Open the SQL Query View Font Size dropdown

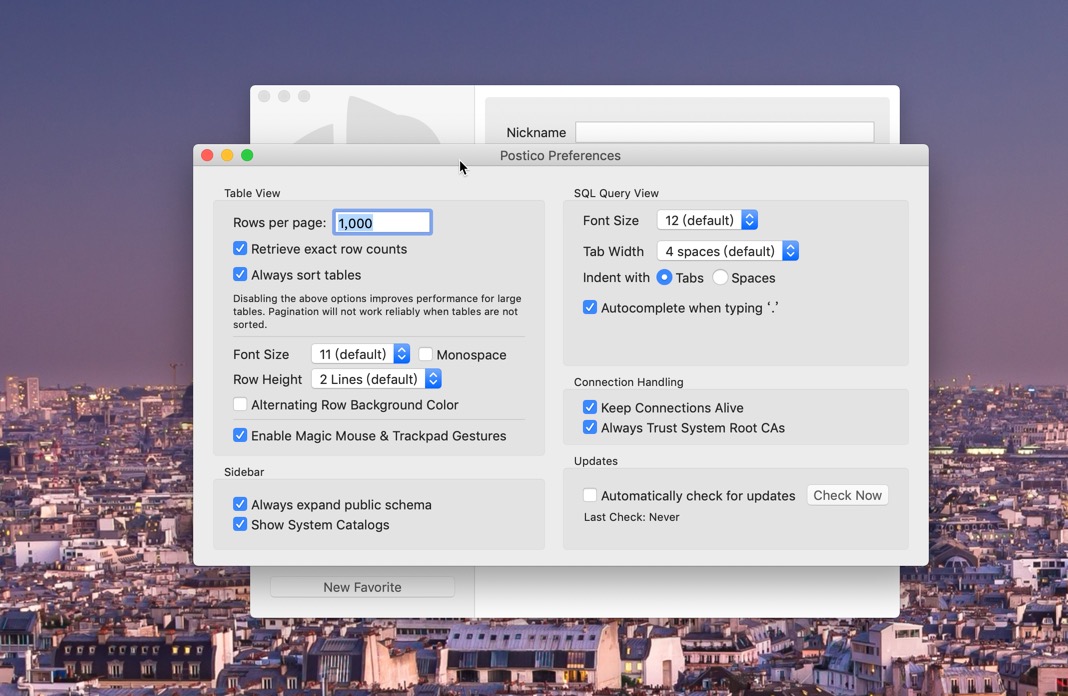707,220
